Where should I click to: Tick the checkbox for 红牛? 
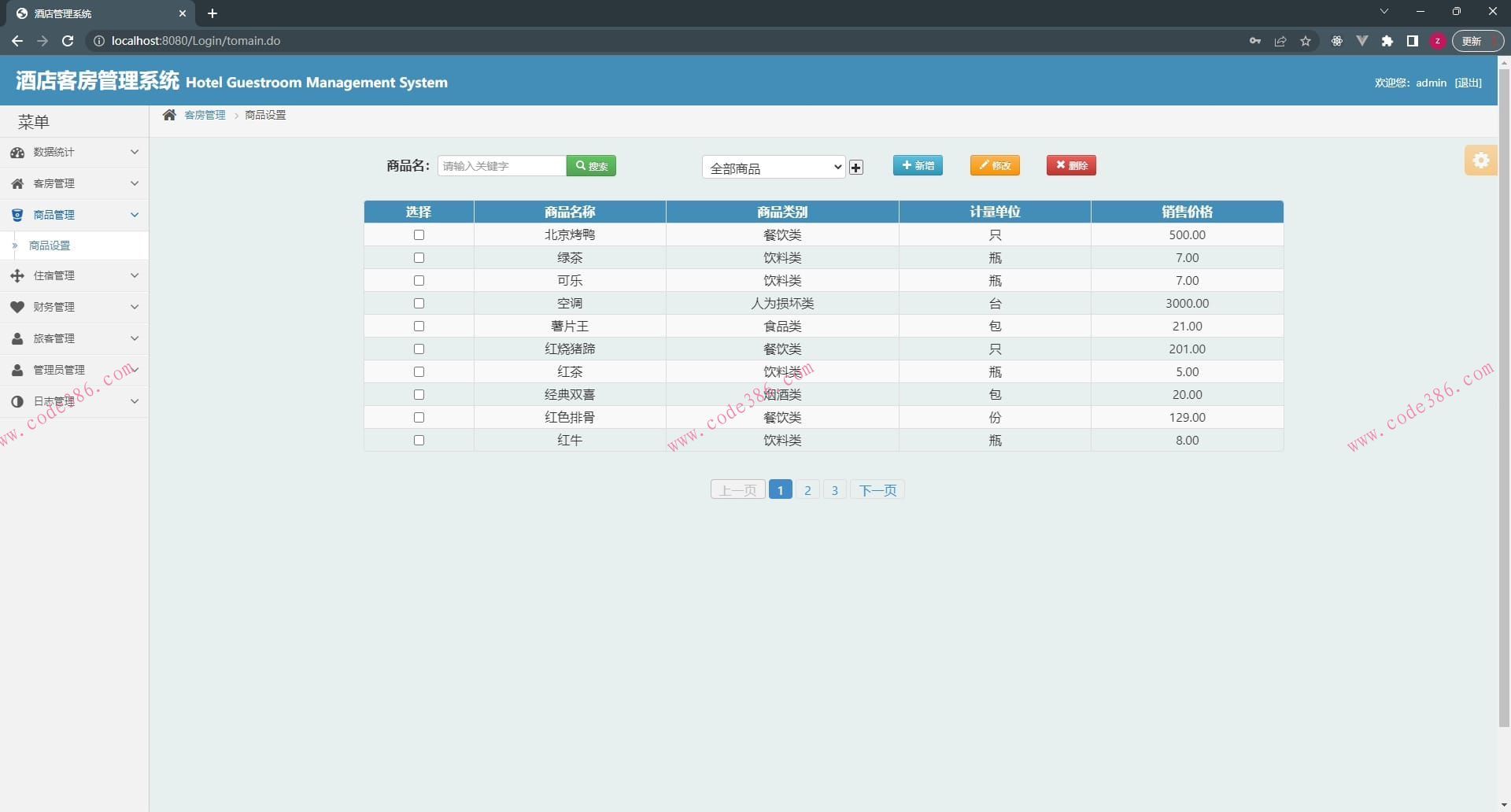coord(419,441)
